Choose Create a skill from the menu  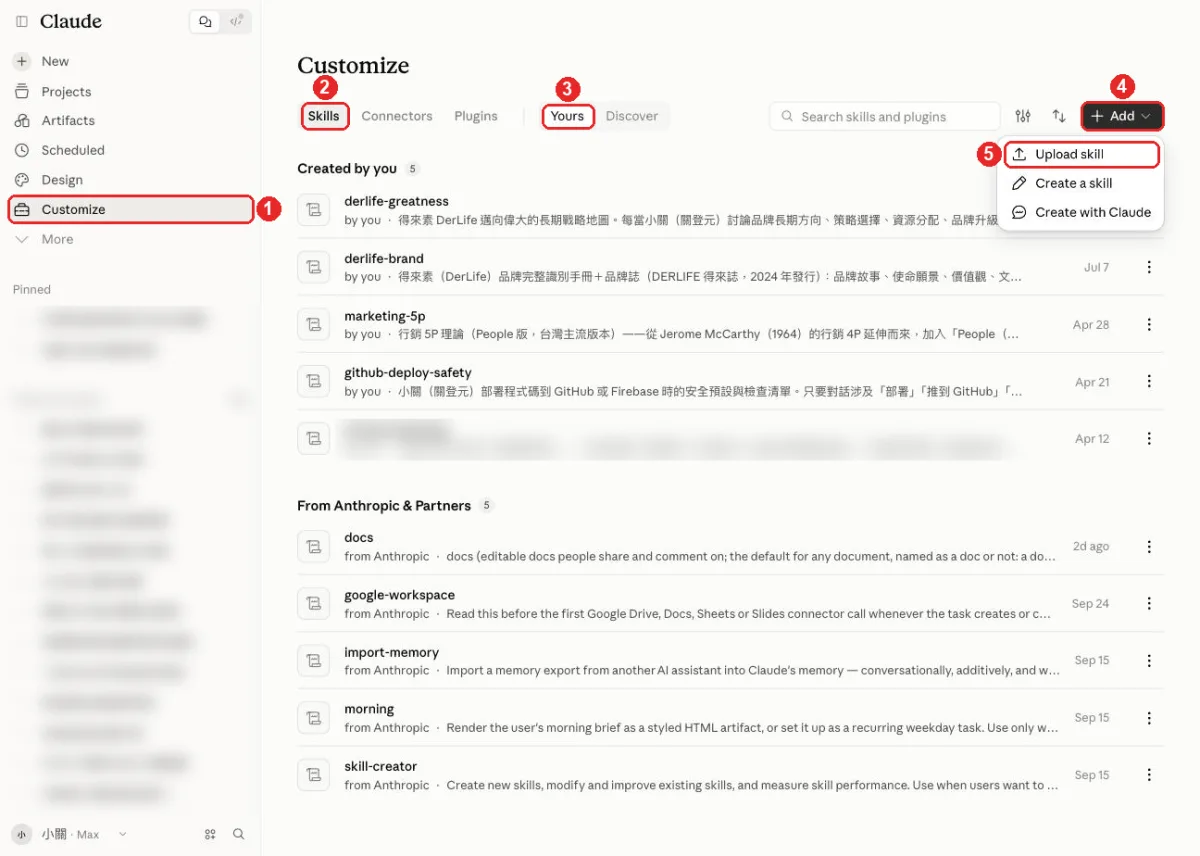coord(1081,183)
